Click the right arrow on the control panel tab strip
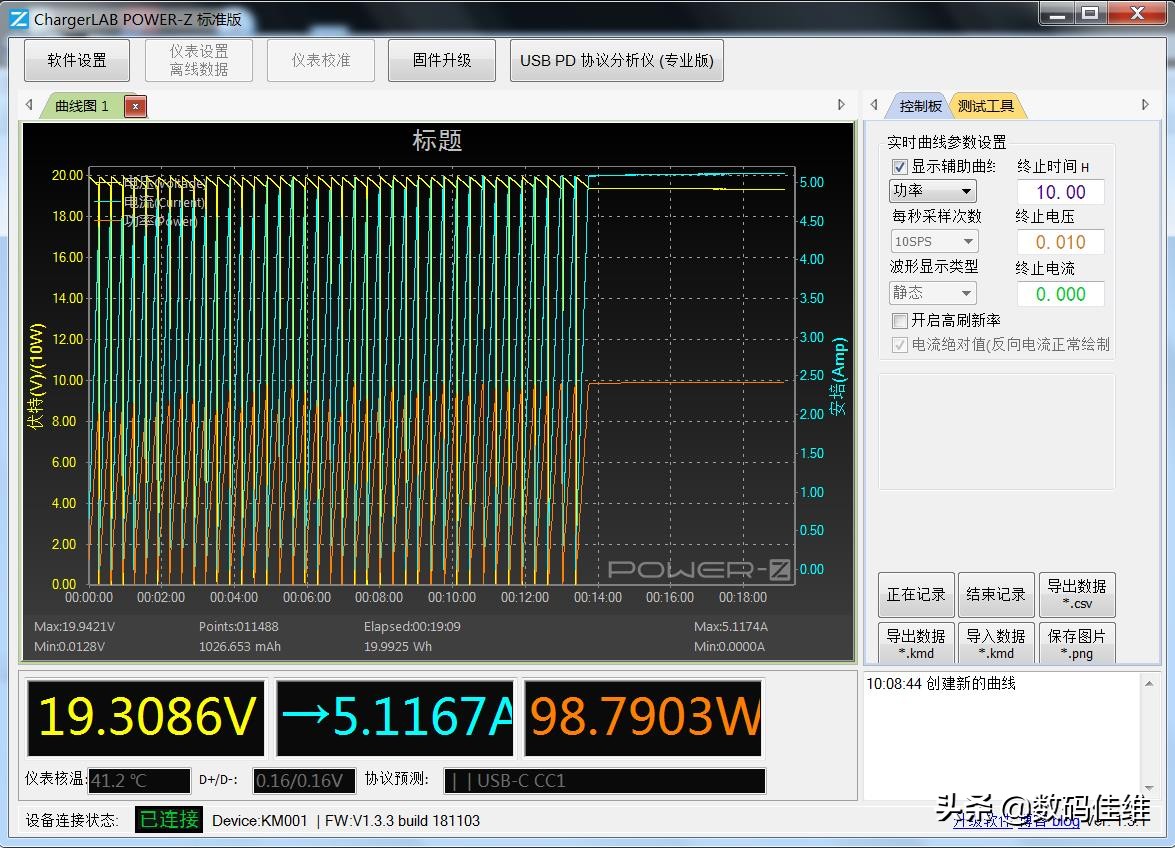 tap(1145, 104)
